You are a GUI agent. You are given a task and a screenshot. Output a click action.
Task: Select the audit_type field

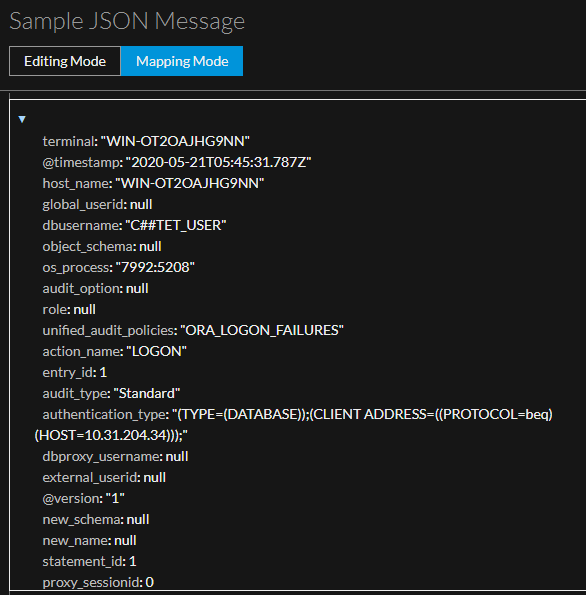click(76, 394)
